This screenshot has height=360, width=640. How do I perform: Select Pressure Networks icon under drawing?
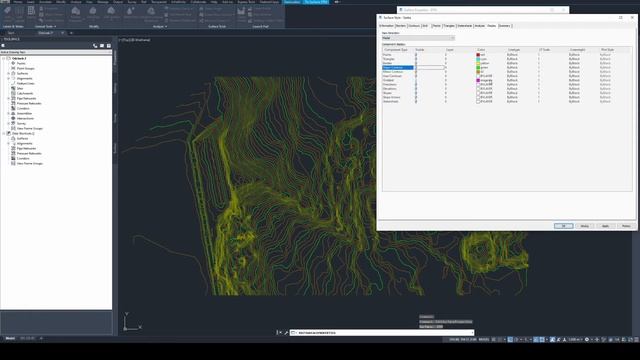[13, 103]
